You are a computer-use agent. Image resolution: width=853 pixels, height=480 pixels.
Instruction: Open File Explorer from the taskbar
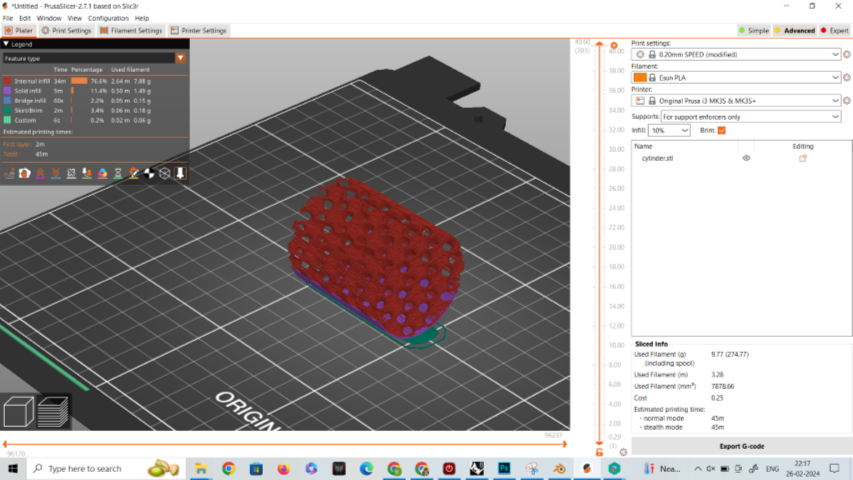(201, 468)
